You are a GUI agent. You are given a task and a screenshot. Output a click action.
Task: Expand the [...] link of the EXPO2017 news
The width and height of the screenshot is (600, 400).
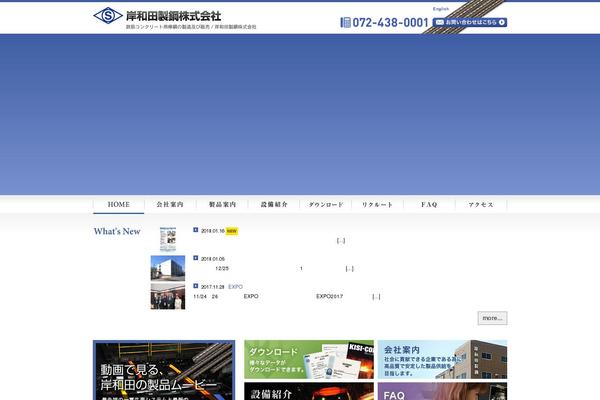click(x=376, y=297)
